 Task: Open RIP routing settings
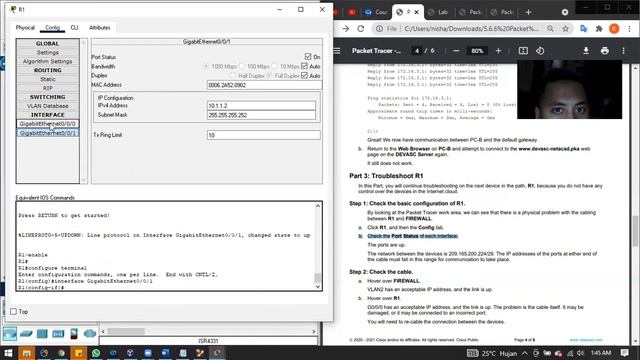pos(48,88)
